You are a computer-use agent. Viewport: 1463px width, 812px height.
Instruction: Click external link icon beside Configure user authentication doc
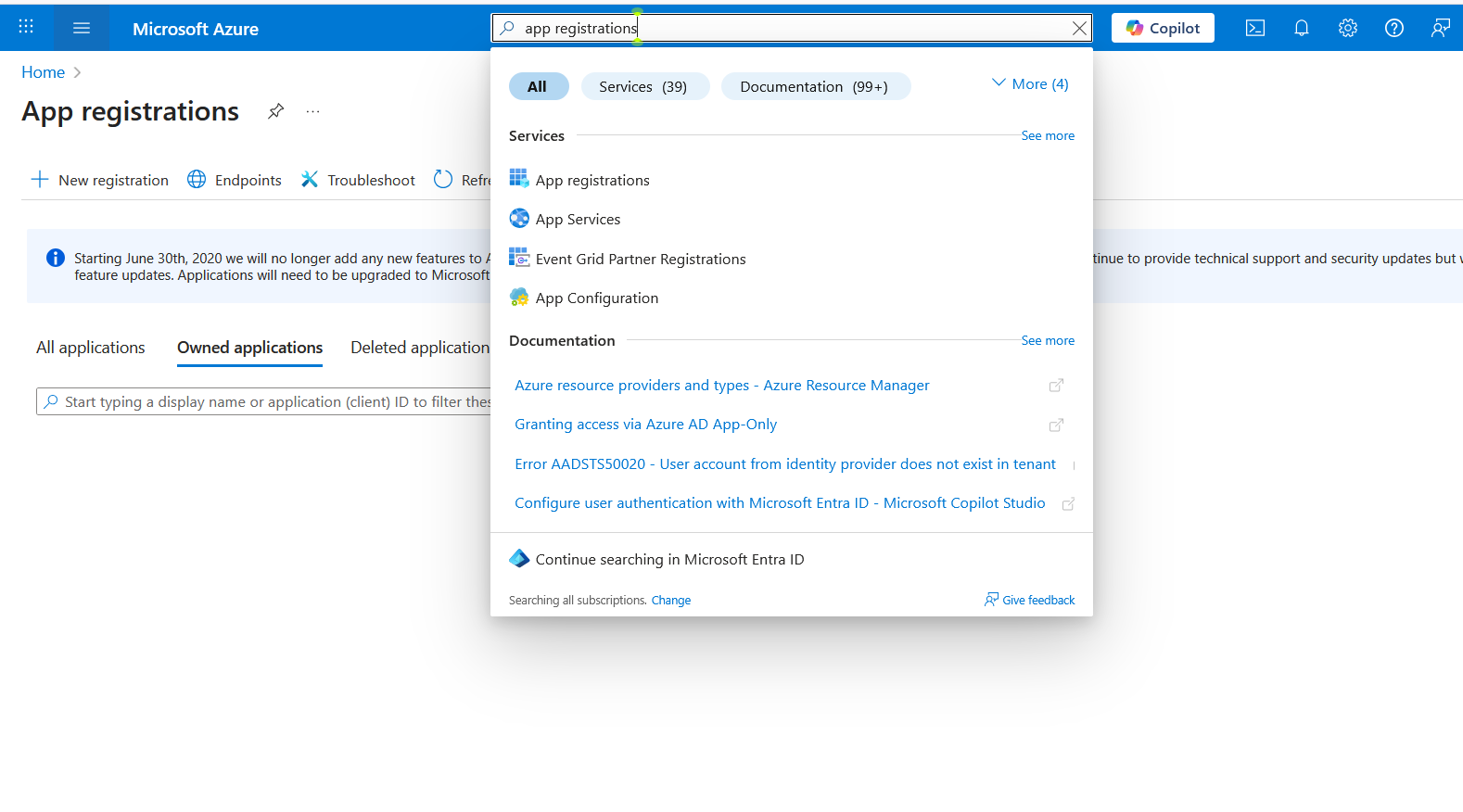click(1068, 503)
